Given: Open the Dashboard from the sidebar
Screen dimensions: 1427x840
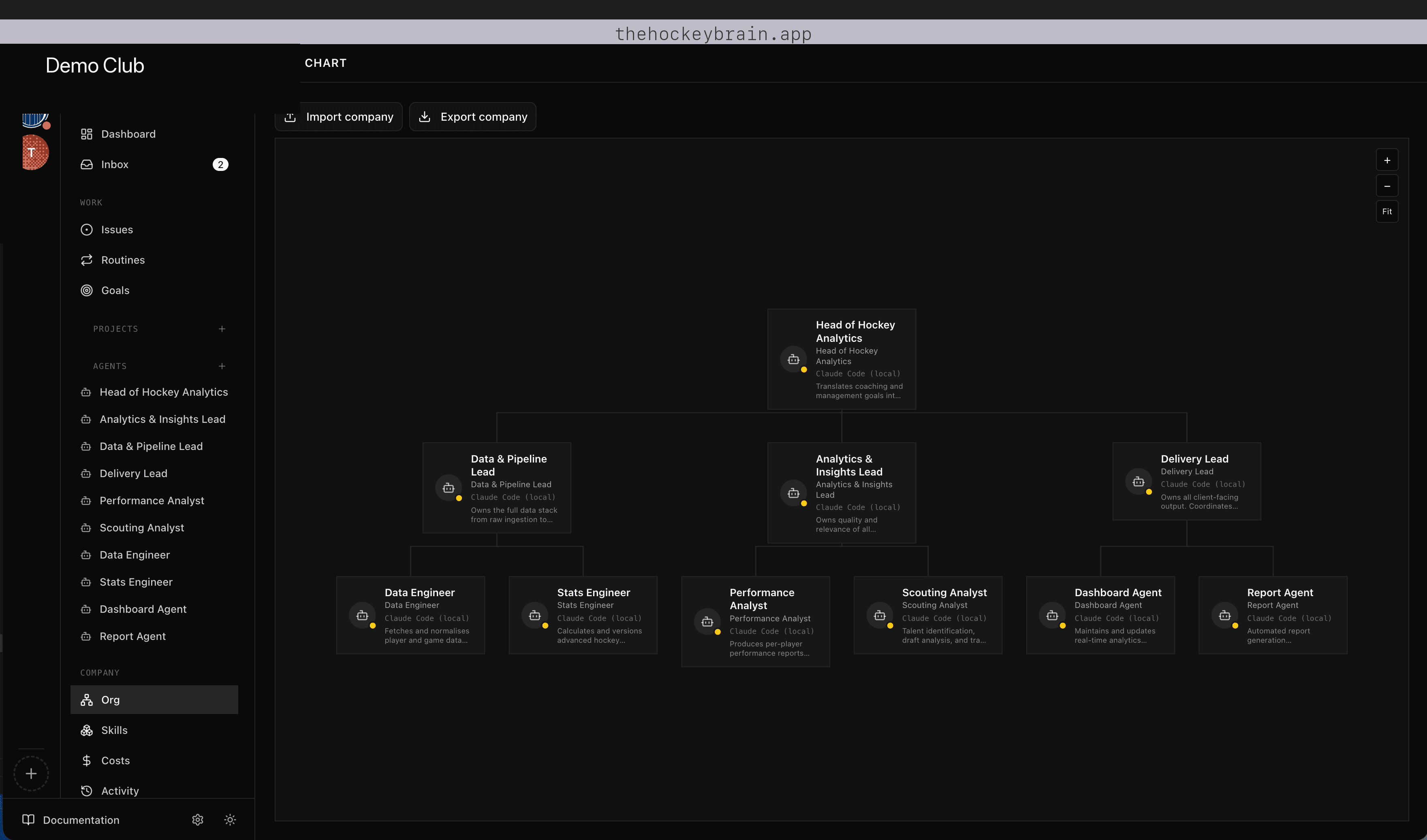Looking at the screenshot, I should pyautogui.click(x=128, y=134).
